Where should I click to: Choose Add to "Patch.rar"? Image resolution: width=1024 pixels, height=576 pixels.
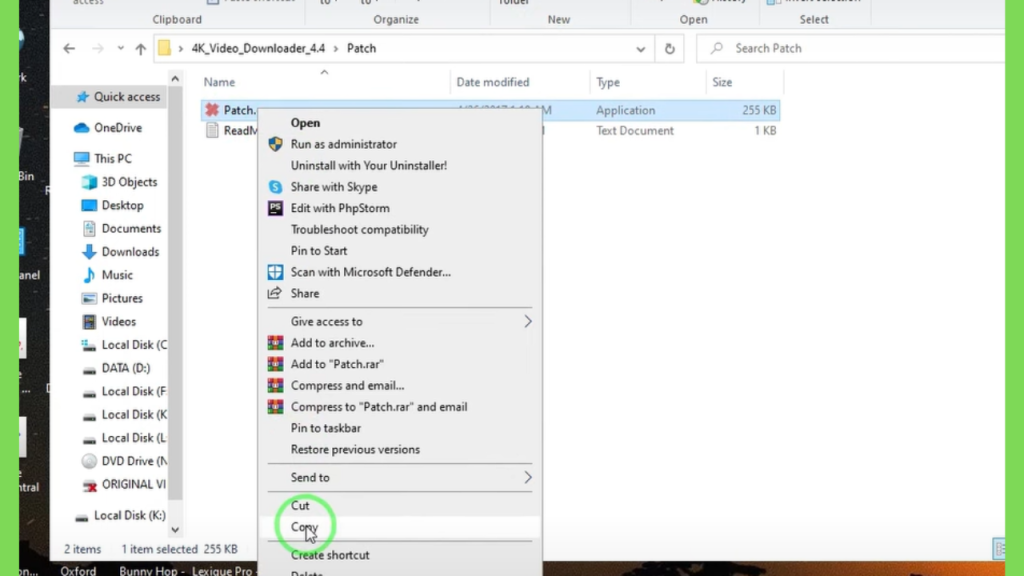(337, 364)
